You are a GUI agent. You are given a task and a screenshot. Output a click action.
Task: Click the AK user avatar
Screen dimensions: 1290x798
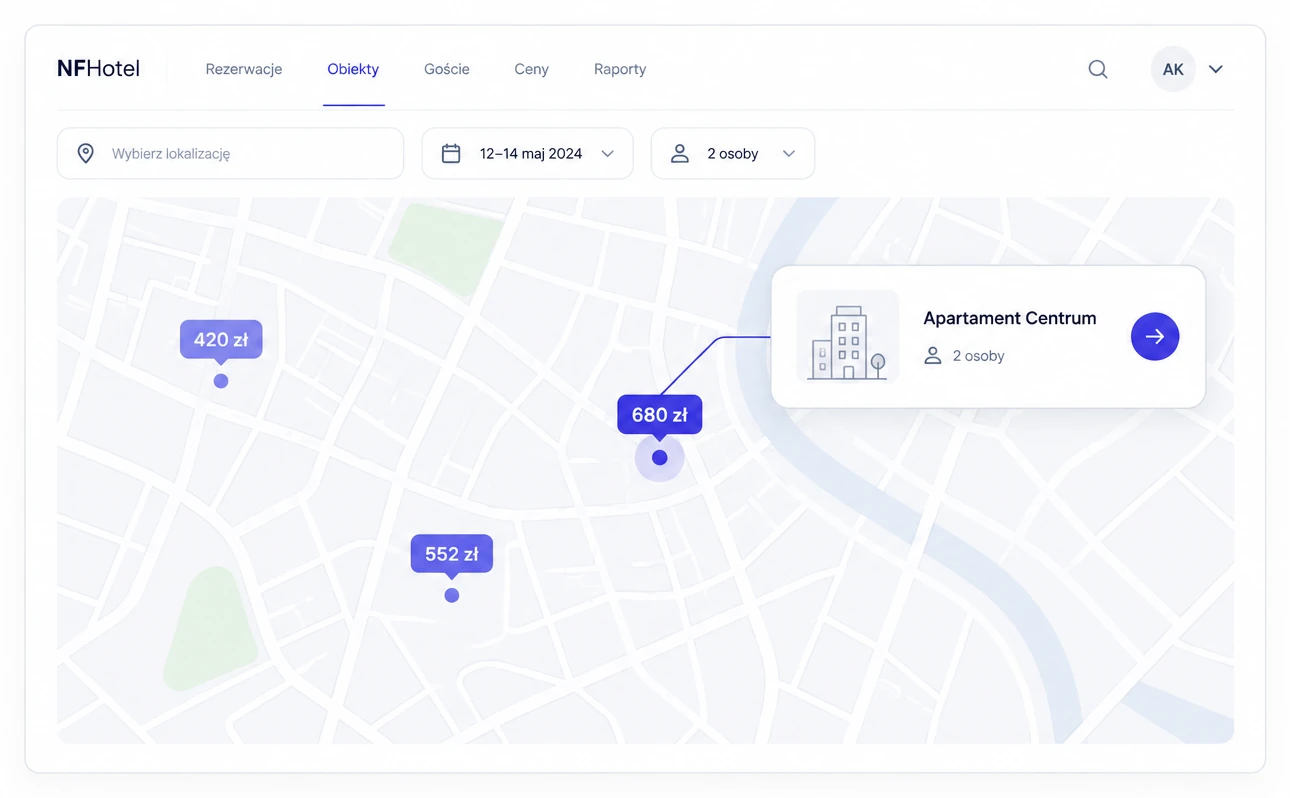coord(1173,69)
